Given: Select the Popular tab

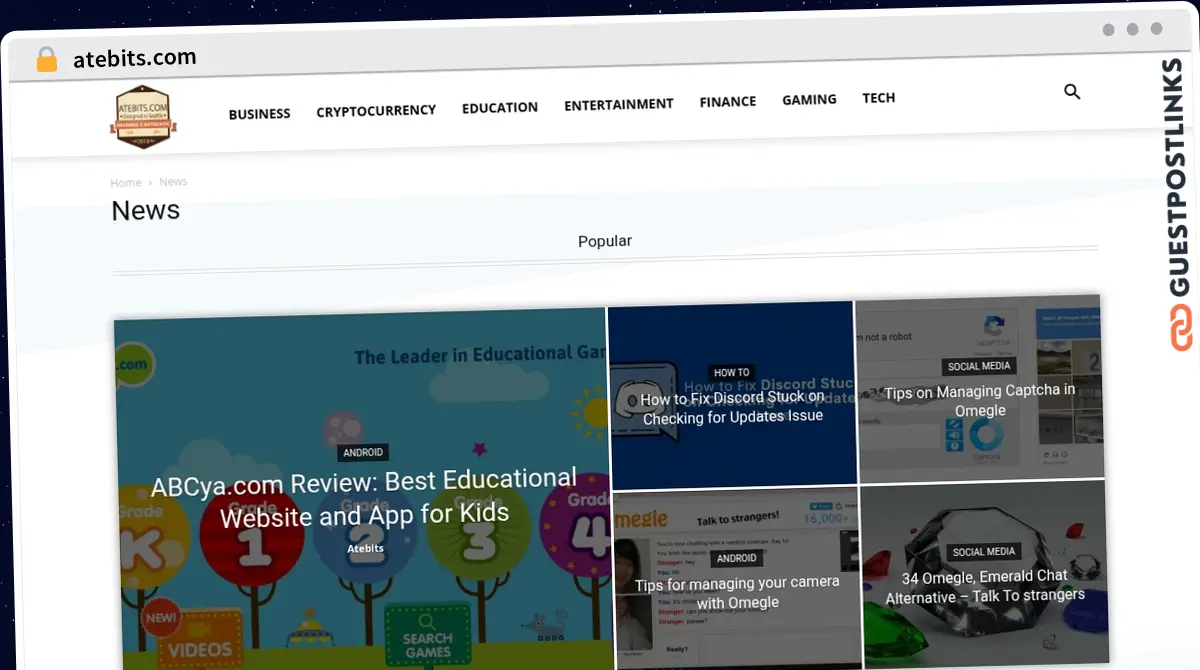Looking at the screenshot, I should pos(605,241).
